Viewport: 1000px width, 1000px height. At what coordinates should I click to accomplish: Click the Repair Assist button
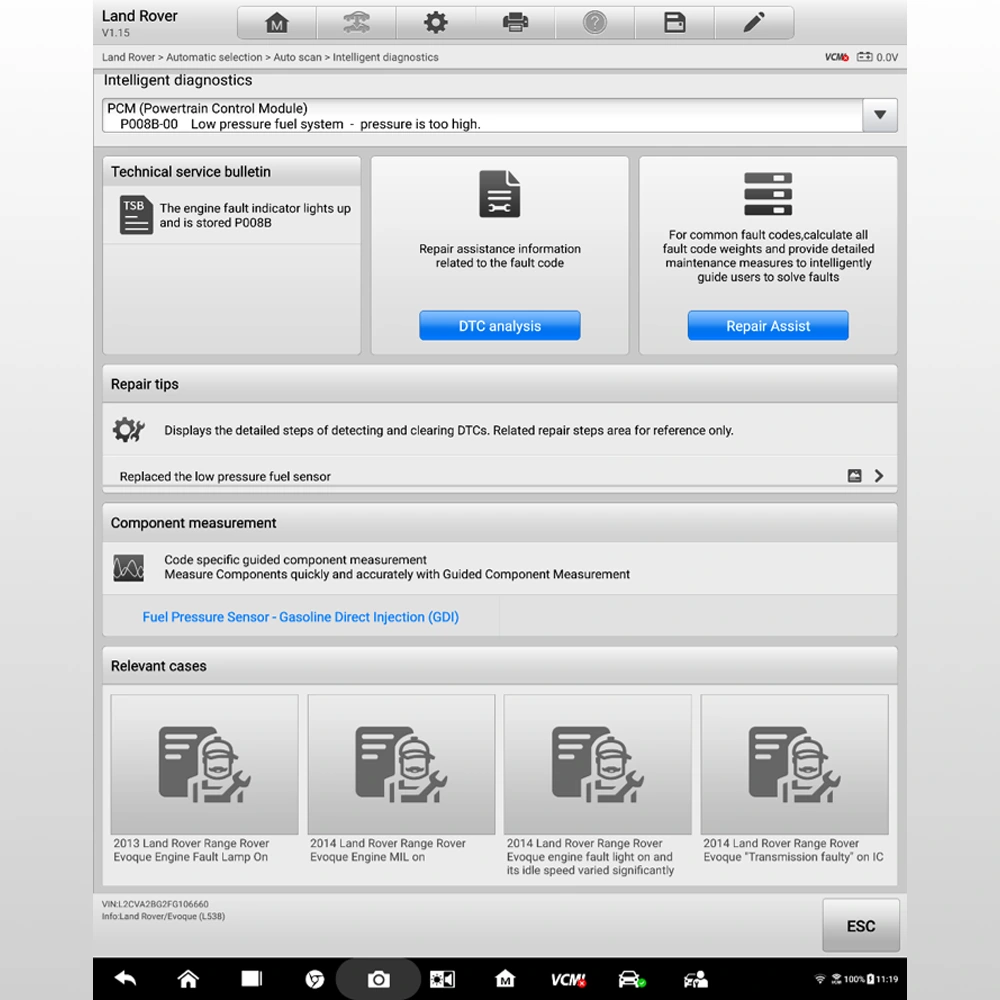pos(767,326)
